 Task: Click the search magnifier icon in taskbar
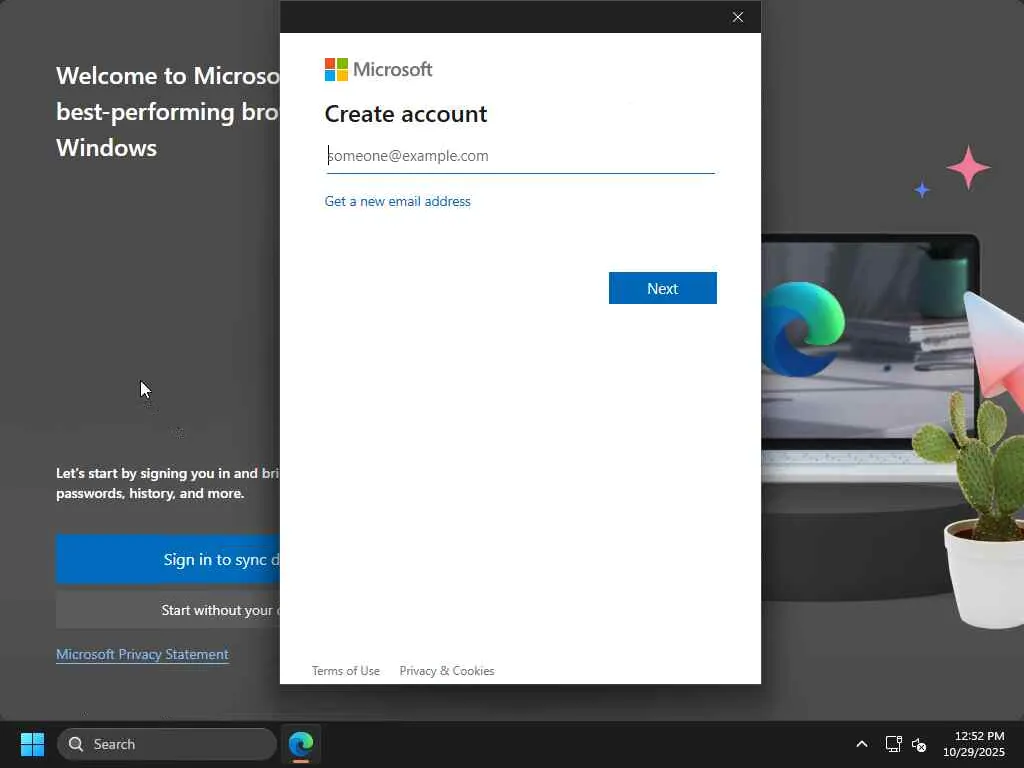(x=76, y=744)
